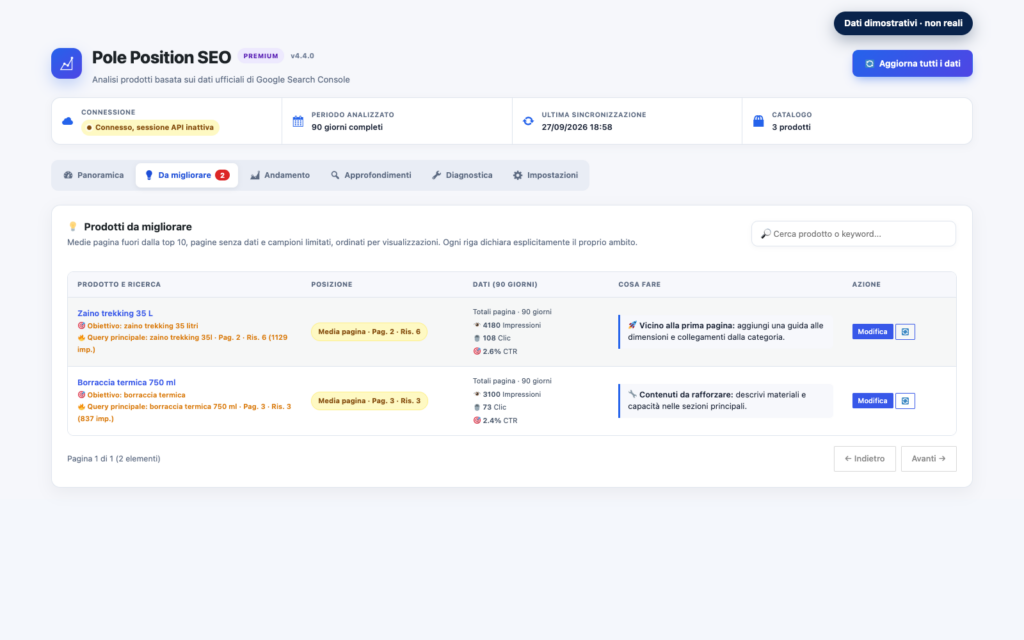Click the wrench icon in Contenuti da rafforzare
Screen dimensions: 1024x640
click(632, 394)
